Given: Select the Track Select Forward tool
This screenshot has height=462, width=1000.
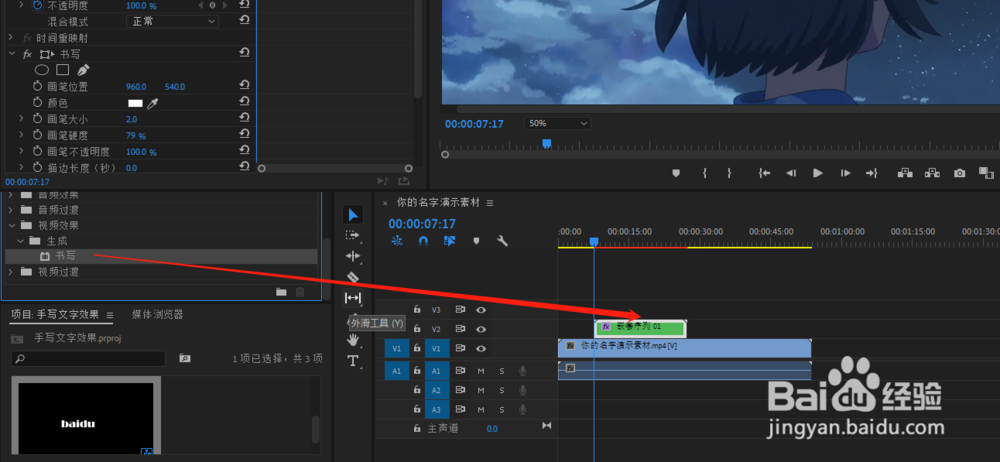Looking at the screenshot, I should pos(352,235).
